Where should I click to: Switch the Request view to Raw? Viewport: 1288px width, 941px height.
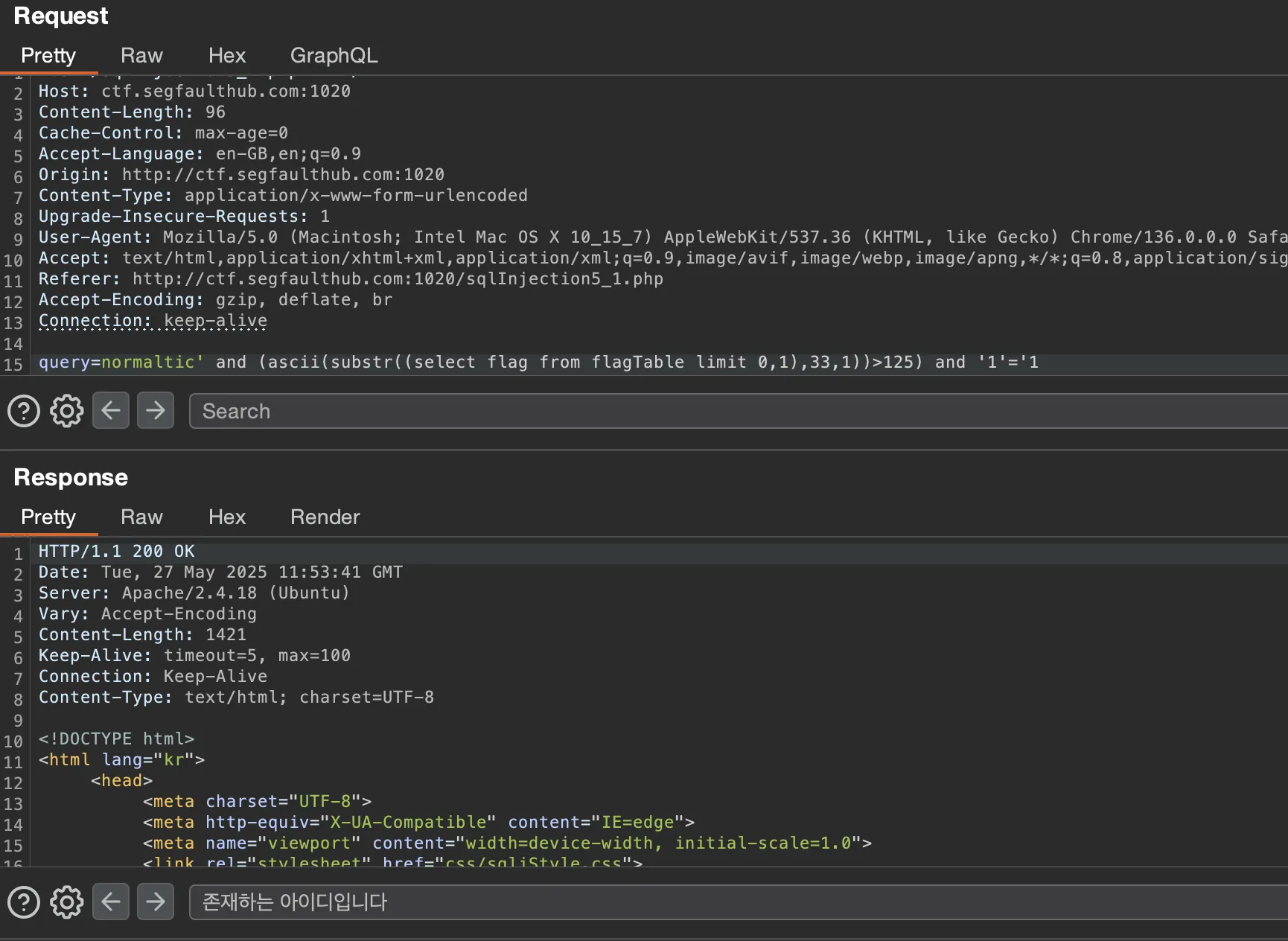141,56
